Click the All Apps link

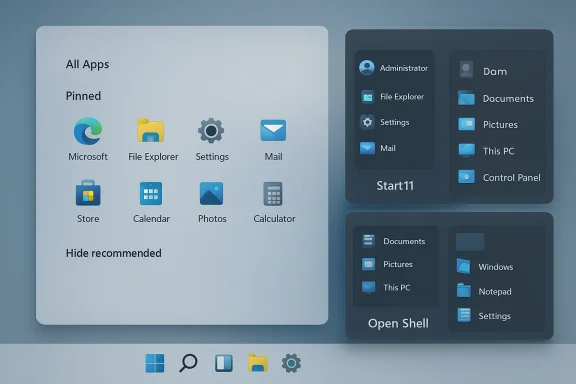click(x=87, y=64)
